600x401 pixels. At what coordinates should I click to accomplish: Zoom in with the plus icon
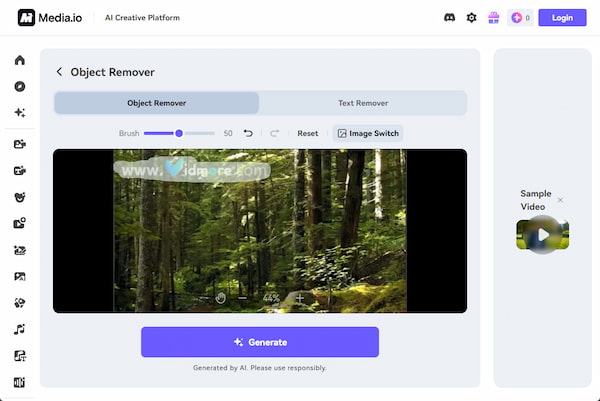tap(300, 297)
